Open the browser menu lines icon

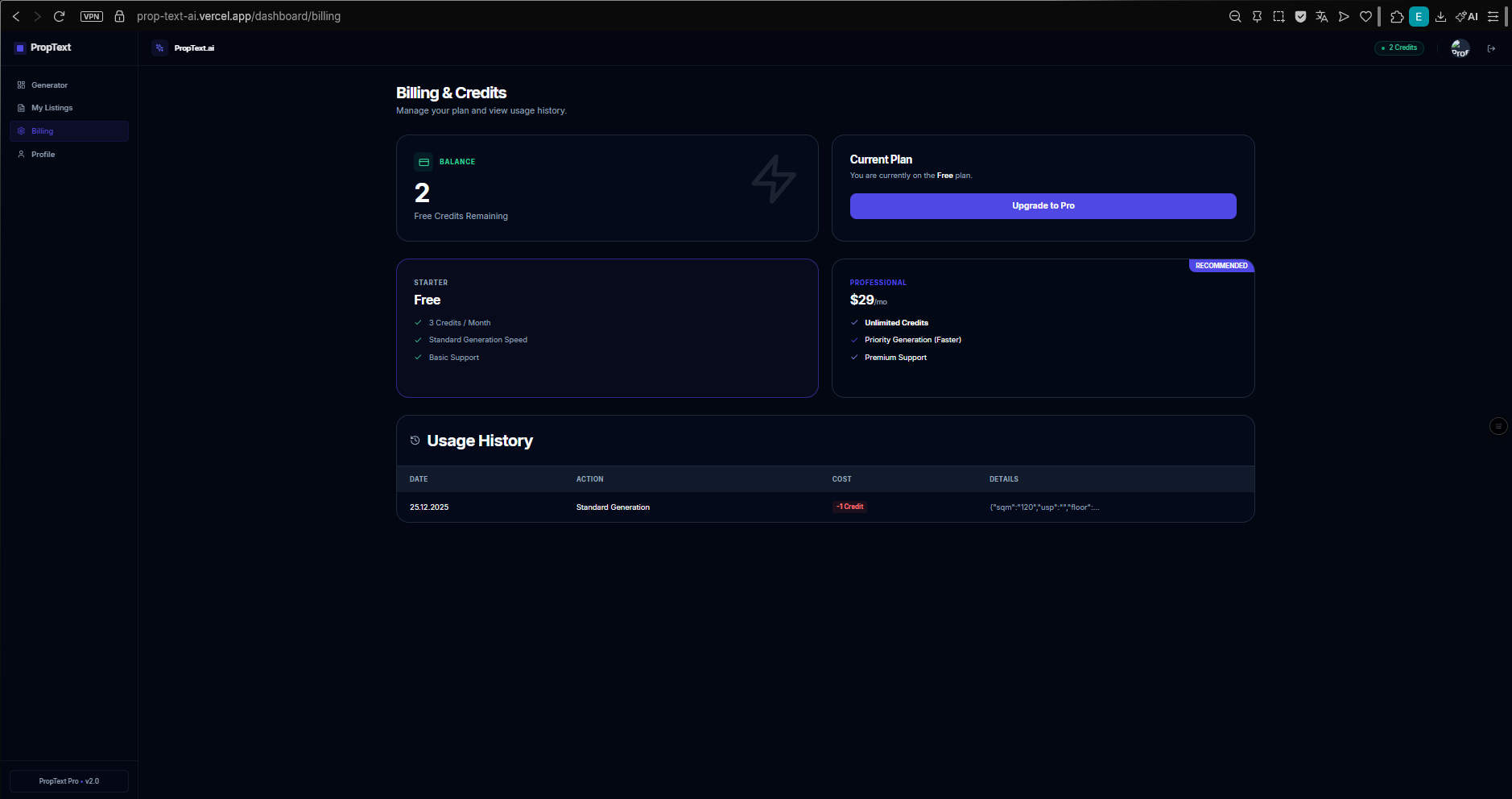point(1494,16)
